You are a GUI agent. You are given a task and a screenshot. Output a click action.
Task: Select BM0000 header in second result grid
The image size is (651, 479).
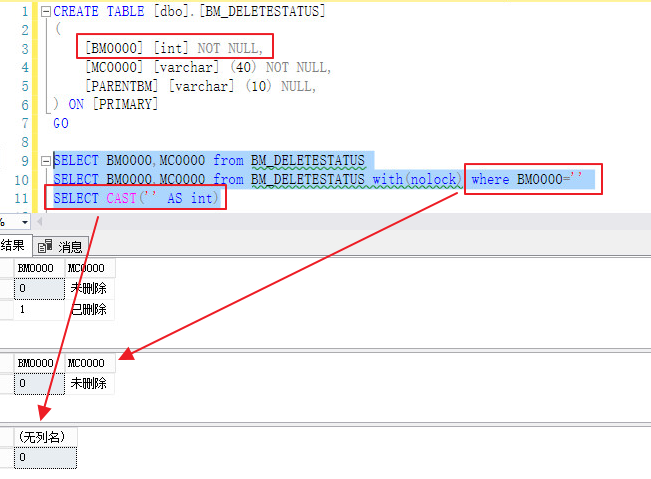pos(39,363)
